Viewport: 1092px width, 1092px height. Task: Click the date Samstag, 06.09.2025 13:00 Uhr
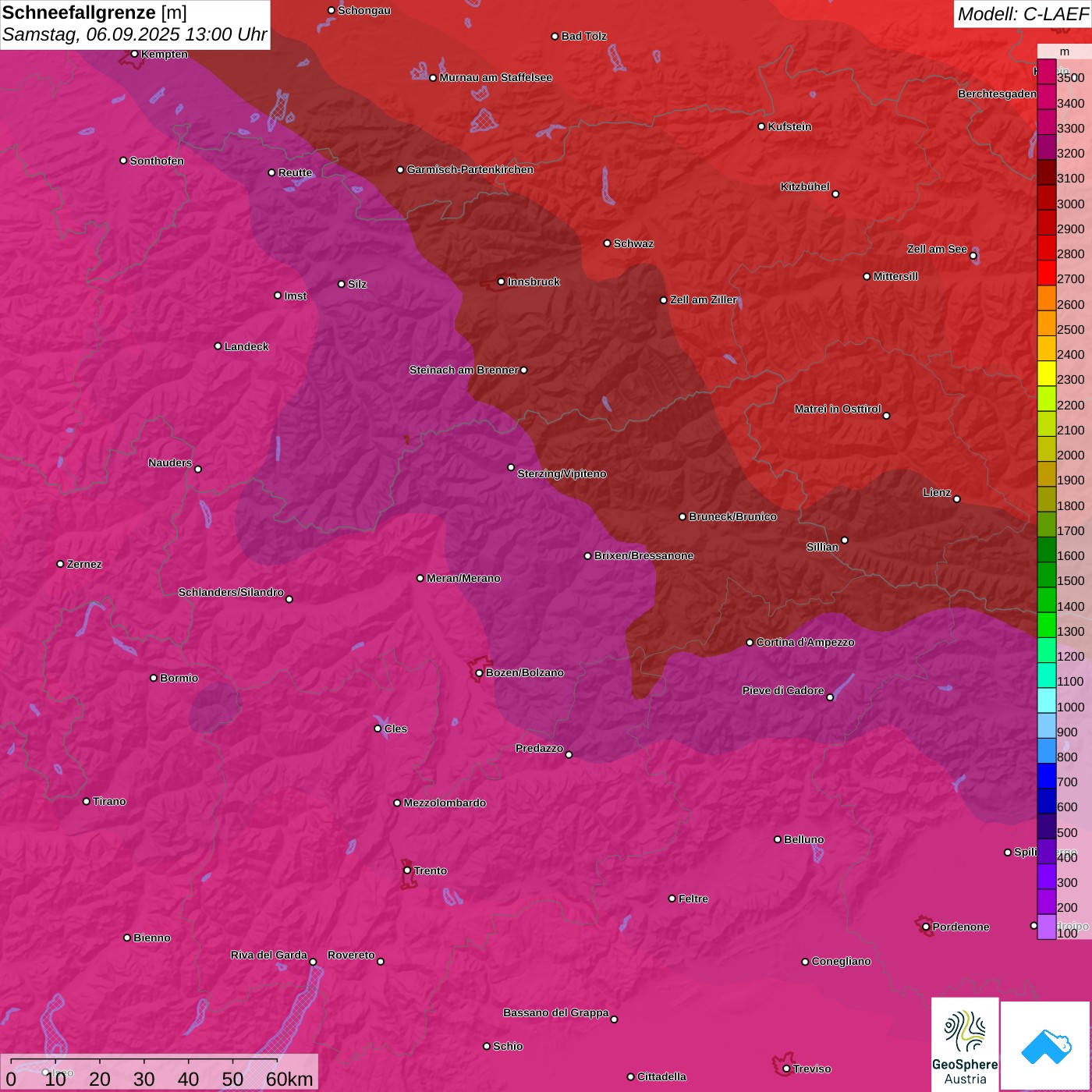click(x=134, y=35)
